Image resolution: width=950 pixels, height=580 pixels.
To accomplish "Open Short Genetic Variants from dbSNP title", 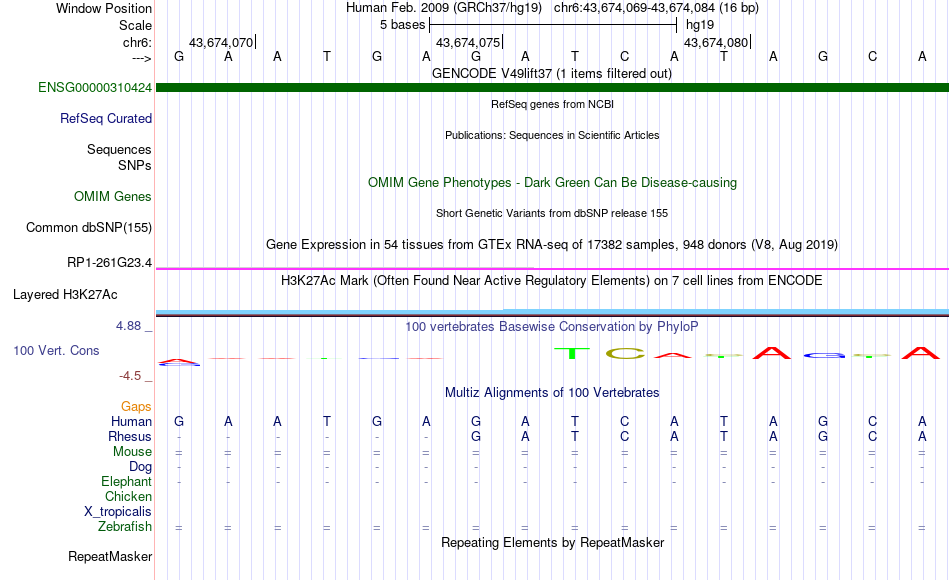I will tap(552, 213).
